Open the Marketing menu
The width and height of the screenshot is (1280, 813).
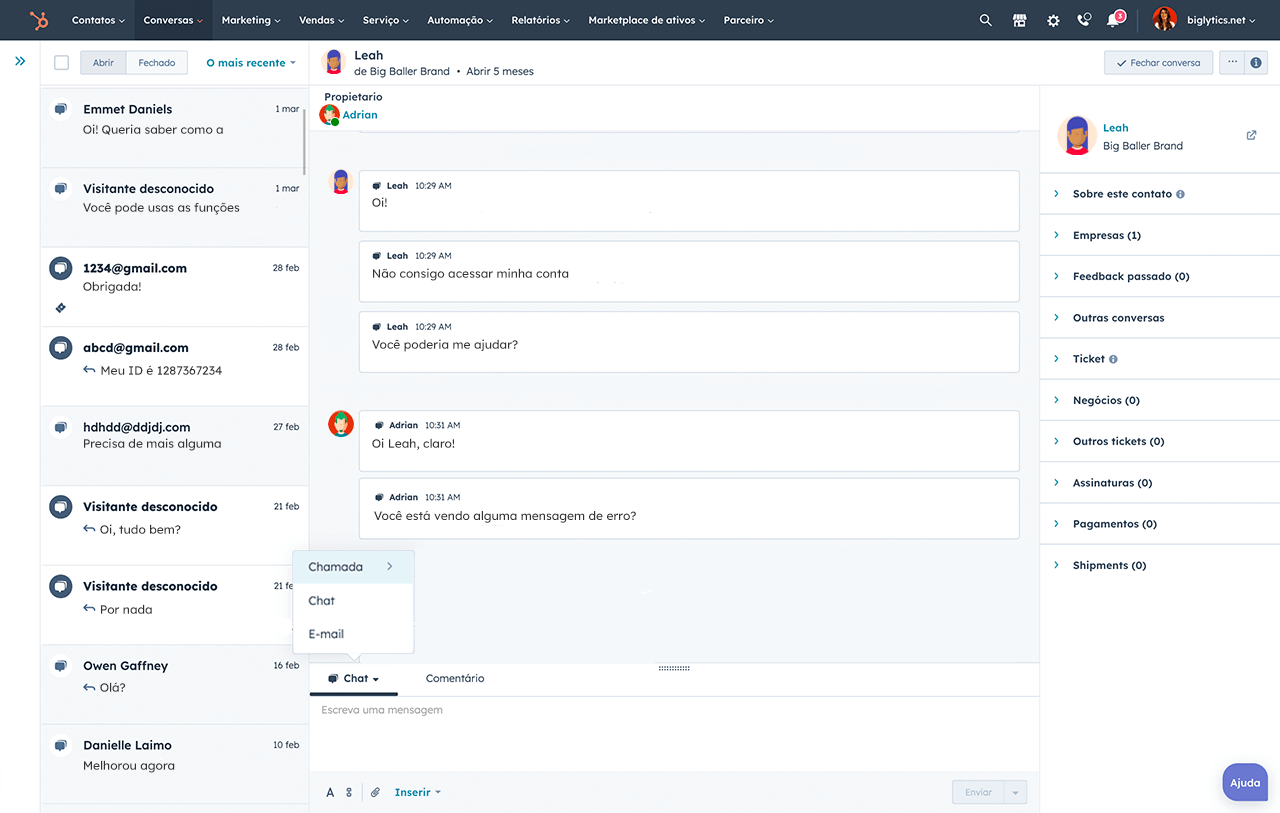pyautogui.click(x=250, y=20)
